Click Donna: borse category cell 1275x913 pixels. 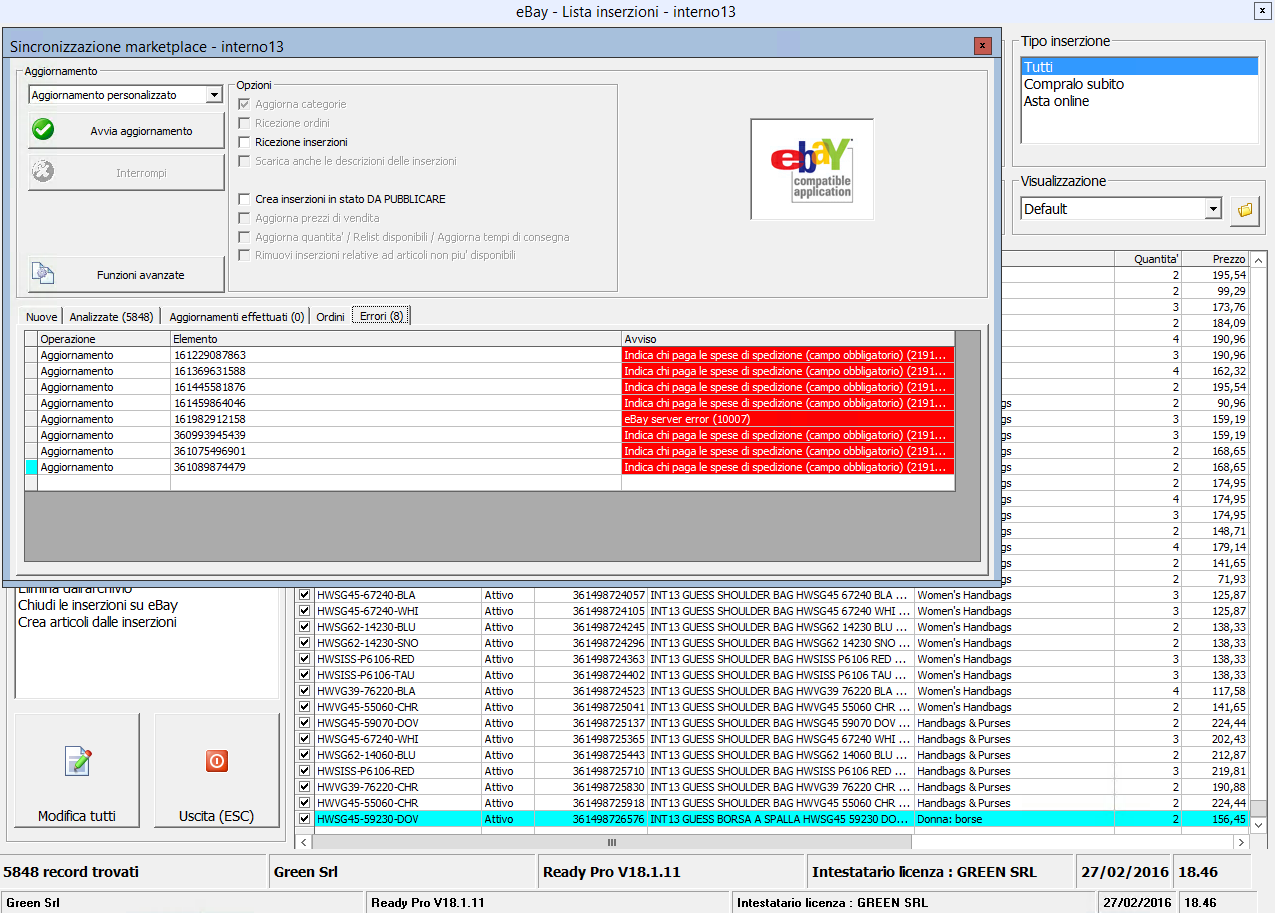point(1014,819)
